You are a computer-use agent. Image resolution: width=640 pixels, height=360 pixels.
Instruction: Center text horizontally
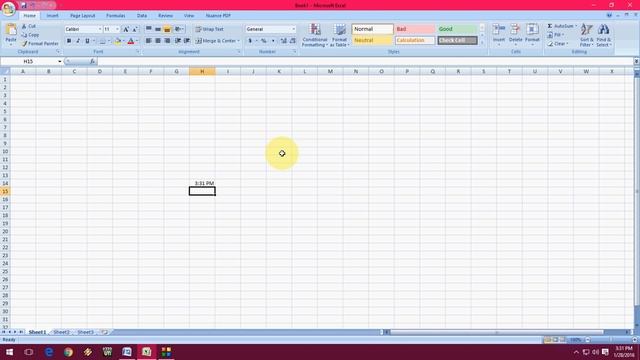(158, 41)
